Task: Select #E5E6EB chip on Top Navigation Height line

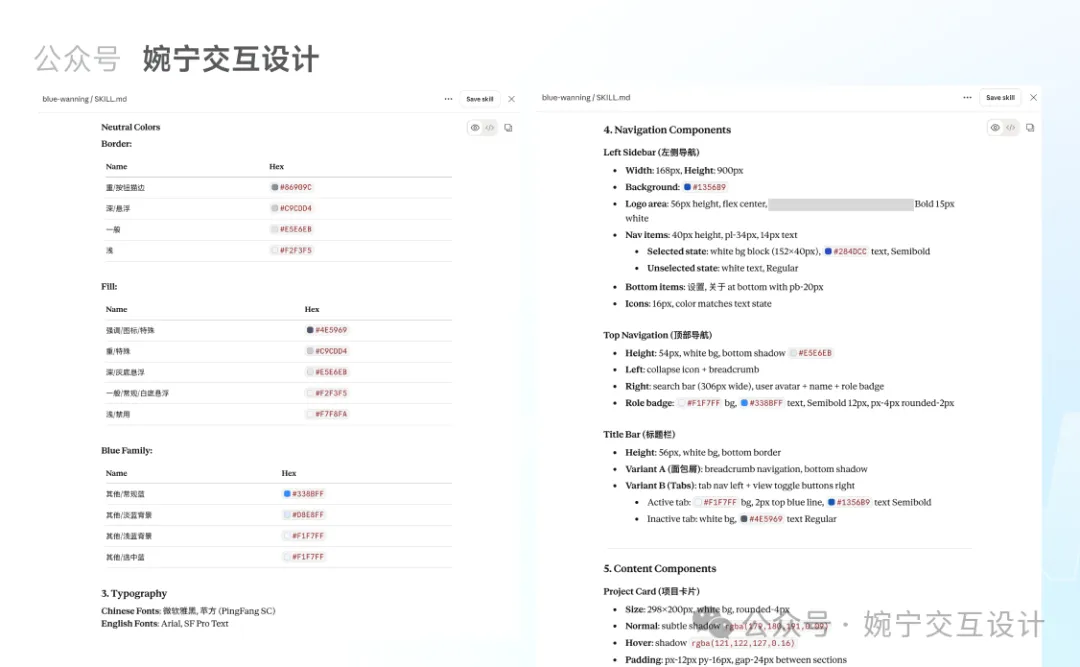Action: [811, 353]
